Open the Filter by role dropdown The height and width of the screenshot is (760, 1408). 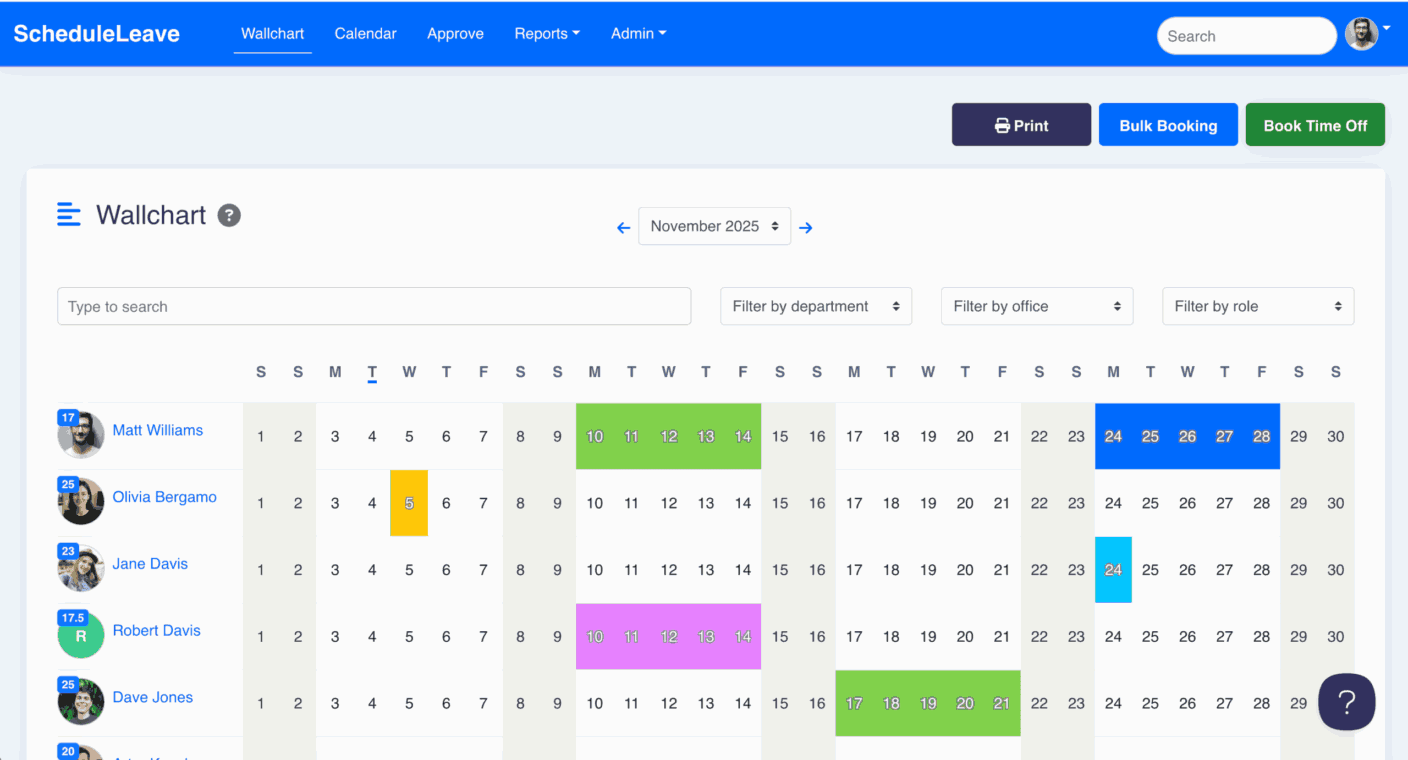tap(1257, 306)
